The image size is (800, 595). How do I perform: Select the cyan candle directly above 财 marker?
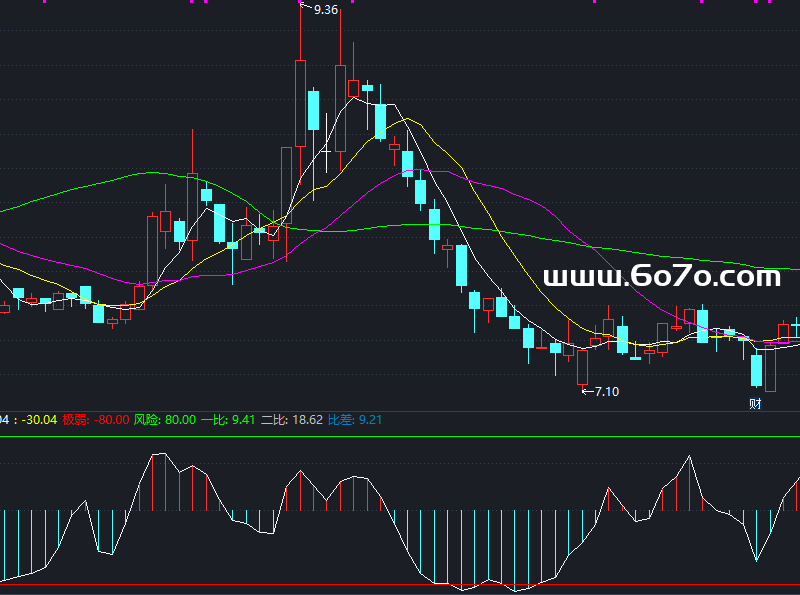click(756, 370)
